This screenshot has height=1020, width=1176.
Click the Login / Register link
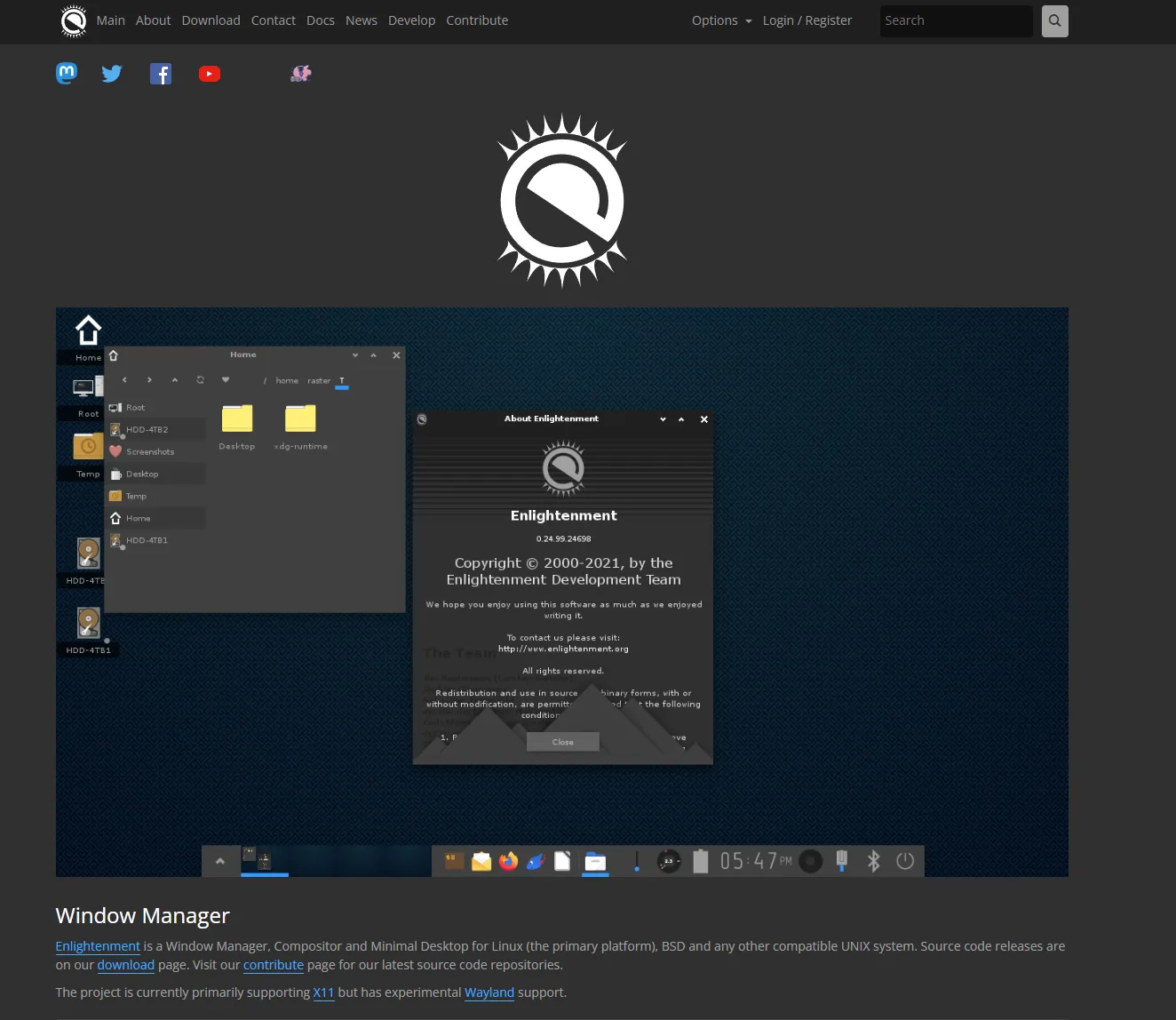pyautogui.click(x=807, y=20)
